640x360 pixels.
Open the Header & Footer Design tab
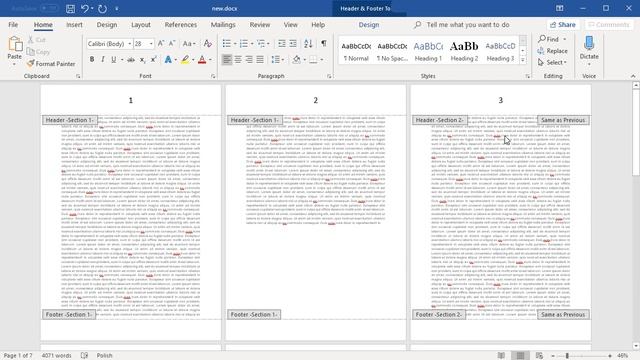point(369,25)
